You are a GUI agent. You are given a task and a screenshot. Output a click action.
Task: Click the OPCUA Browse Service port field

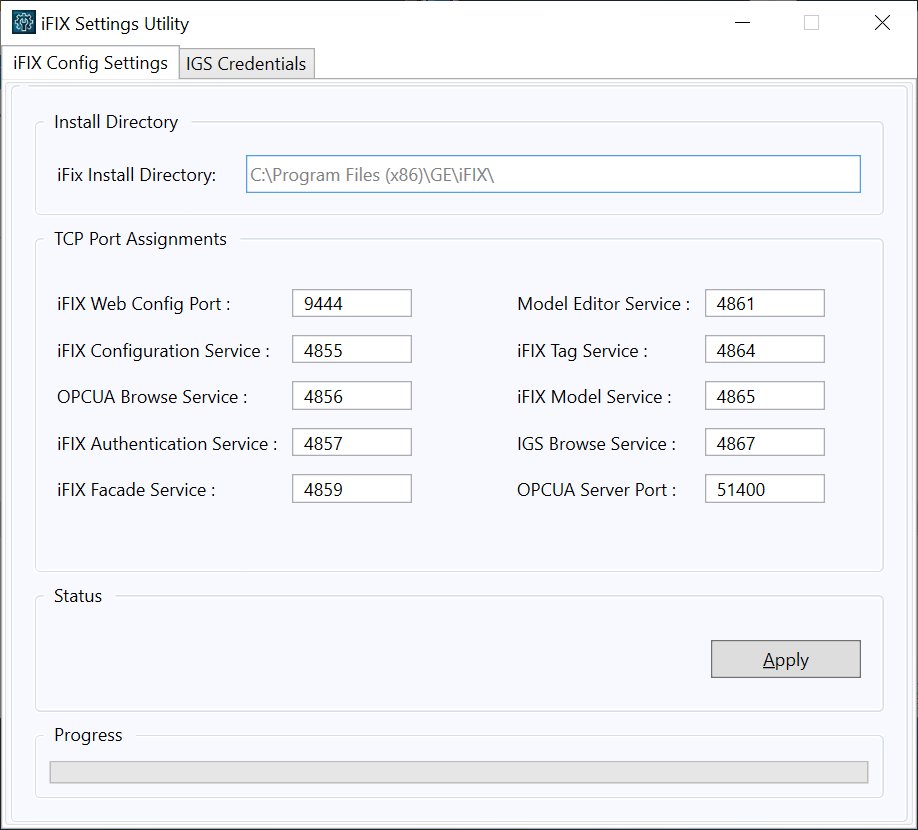tap(352, 396)
